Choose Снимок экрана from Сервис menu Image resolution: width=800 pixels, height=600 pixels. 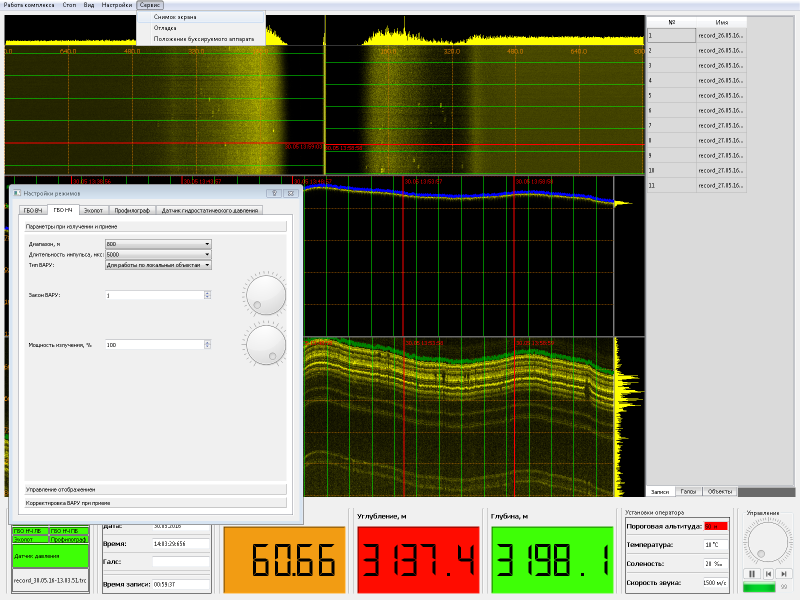[201, 17]
